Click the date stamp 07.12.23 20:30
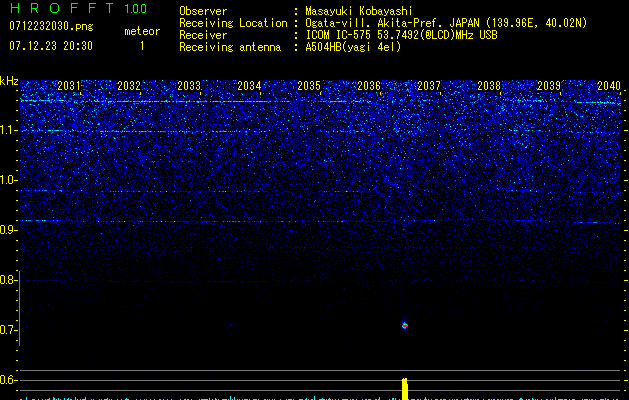 coord(51,46)
